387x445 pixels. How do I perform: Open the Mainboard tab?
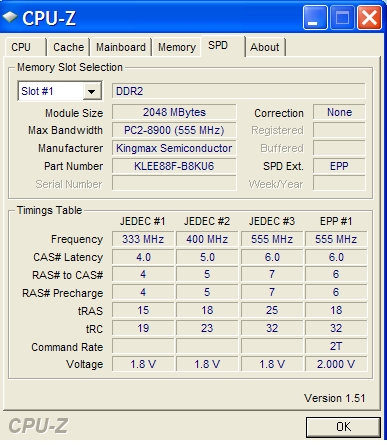pyautogui.click(x=121, y=47)
